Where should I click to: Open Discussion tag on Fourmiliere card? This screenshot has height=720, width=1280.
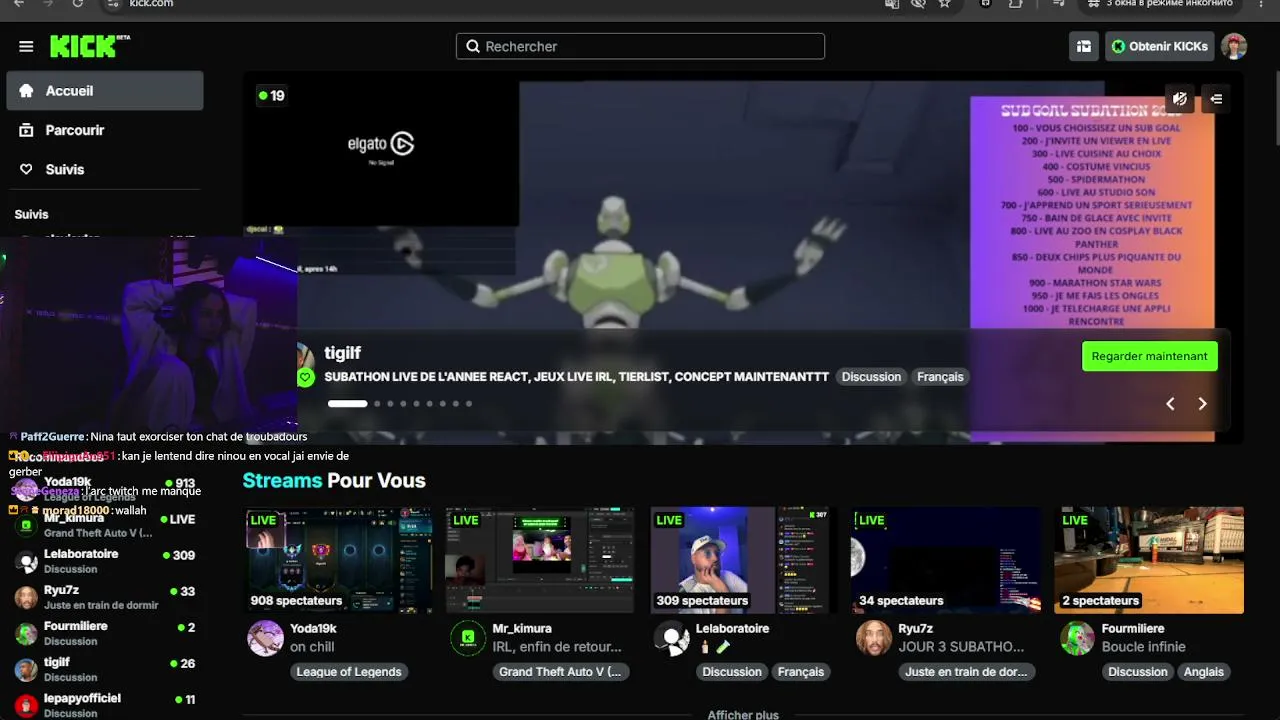click(x=1138, y=672)
